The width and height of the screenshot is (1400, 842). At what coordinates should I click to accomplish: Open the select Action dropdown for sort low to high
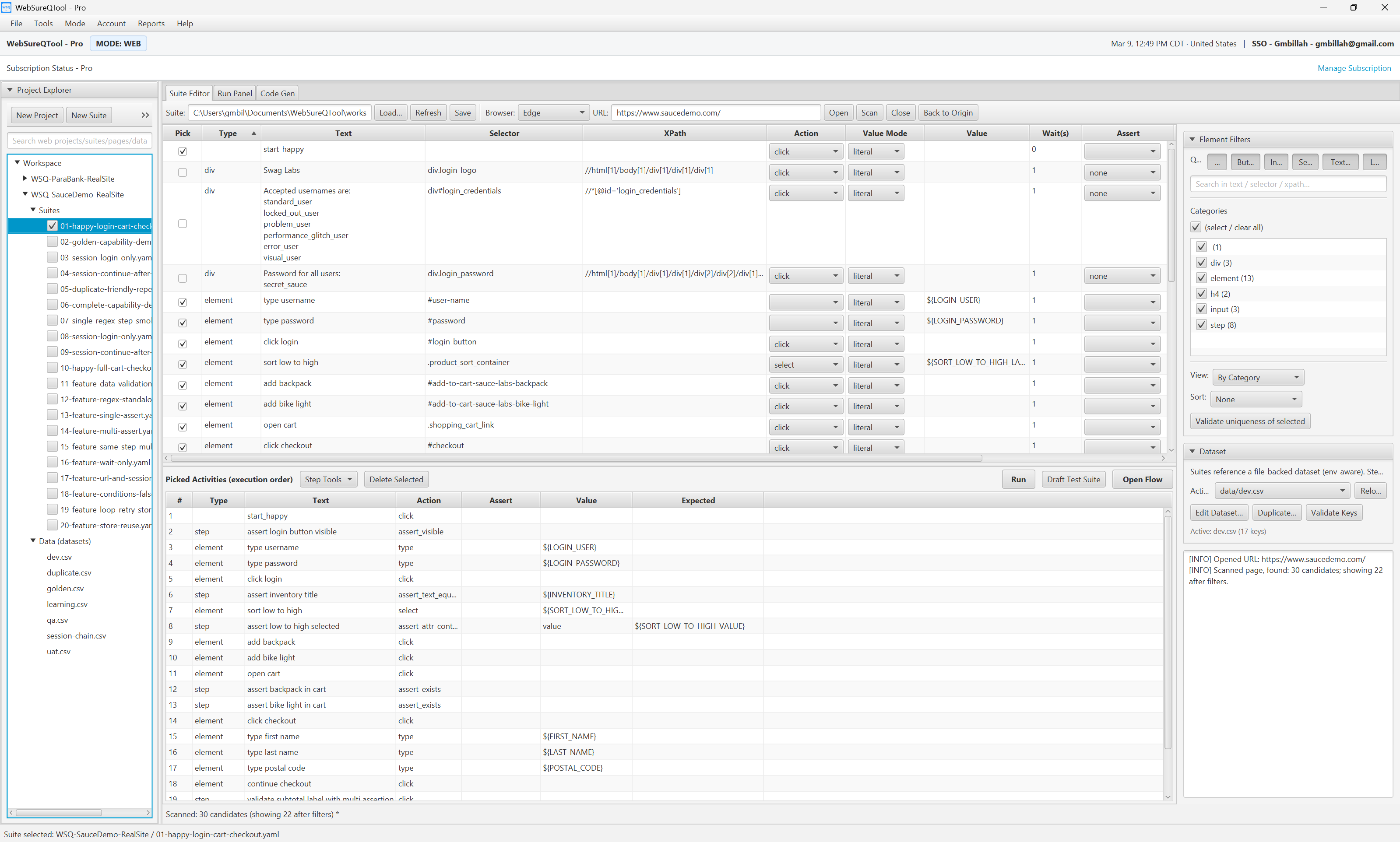[805, 365]
